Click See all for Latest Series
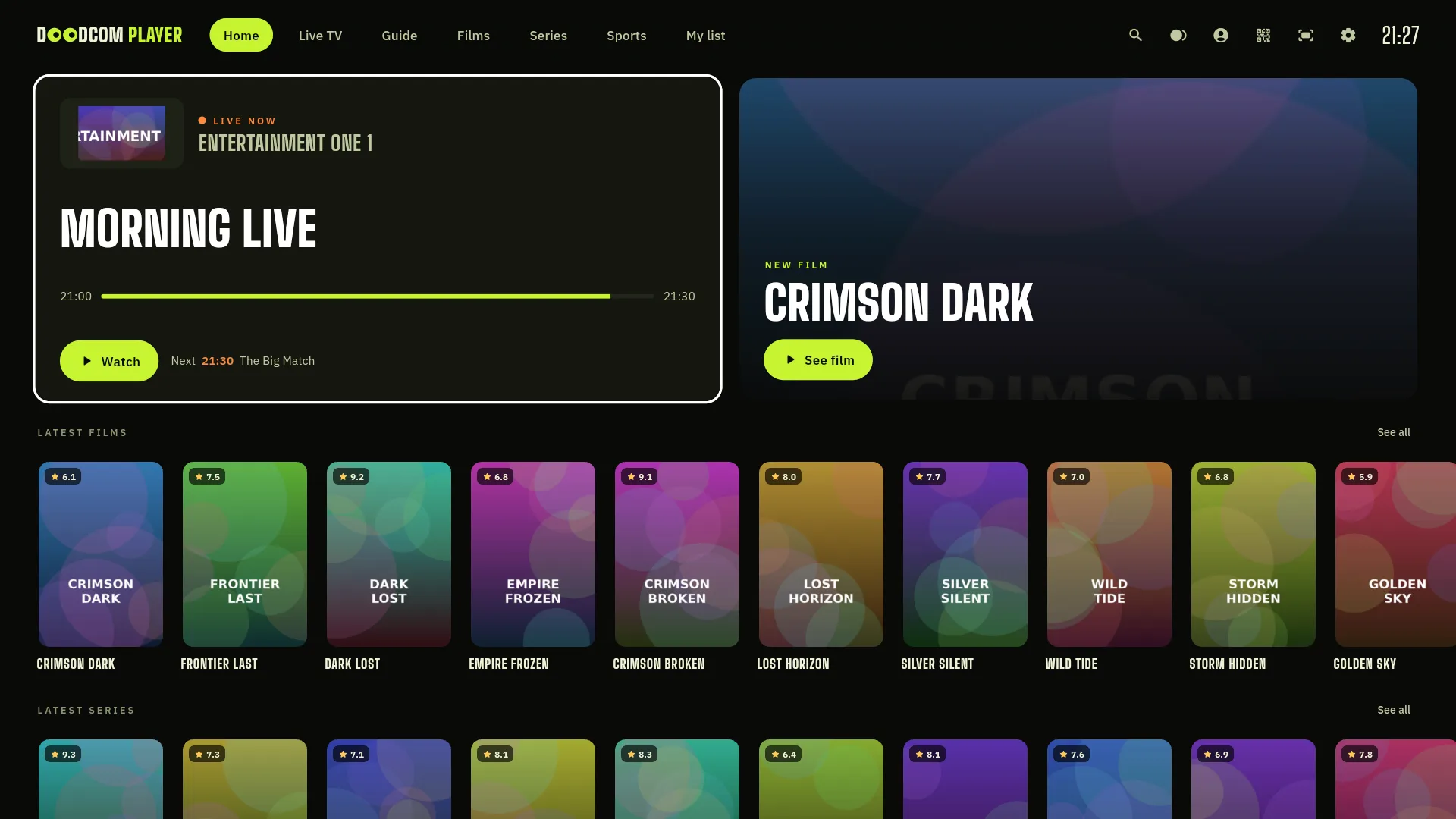The height and width of the screenshot is (819, 1456). pos(1393,710)
